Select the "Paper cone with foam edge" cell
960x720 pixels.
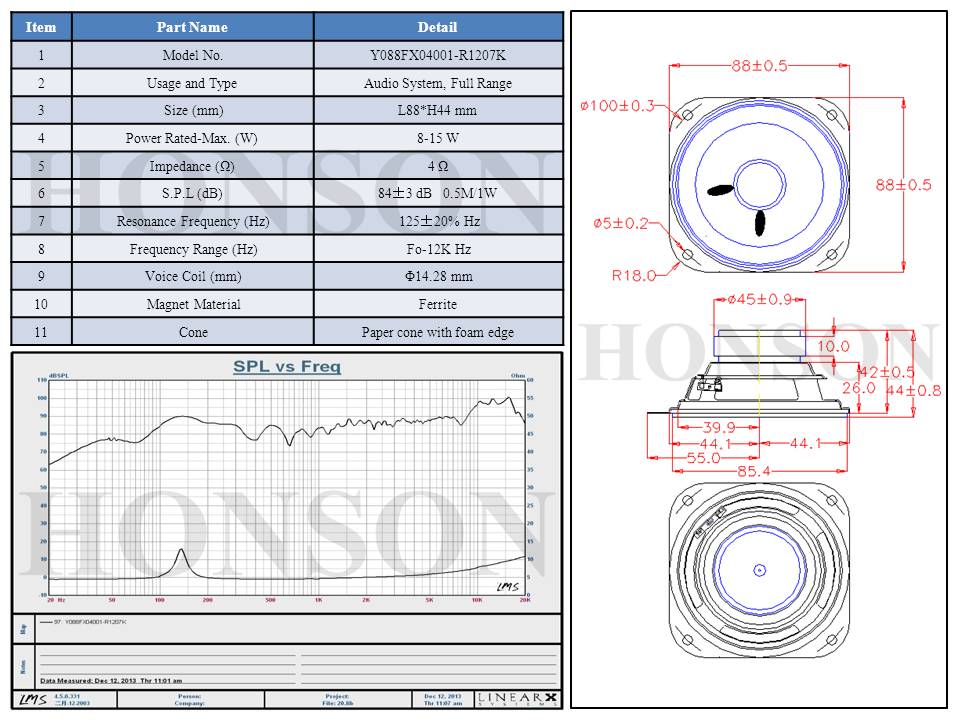tap(438, 332)
